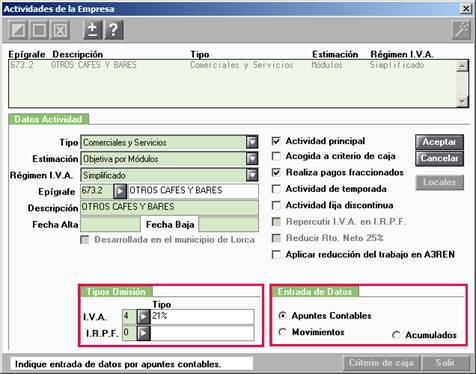
Task: Select Acumulados radio button
Action: pyautogui.click(x=396, y=335)
